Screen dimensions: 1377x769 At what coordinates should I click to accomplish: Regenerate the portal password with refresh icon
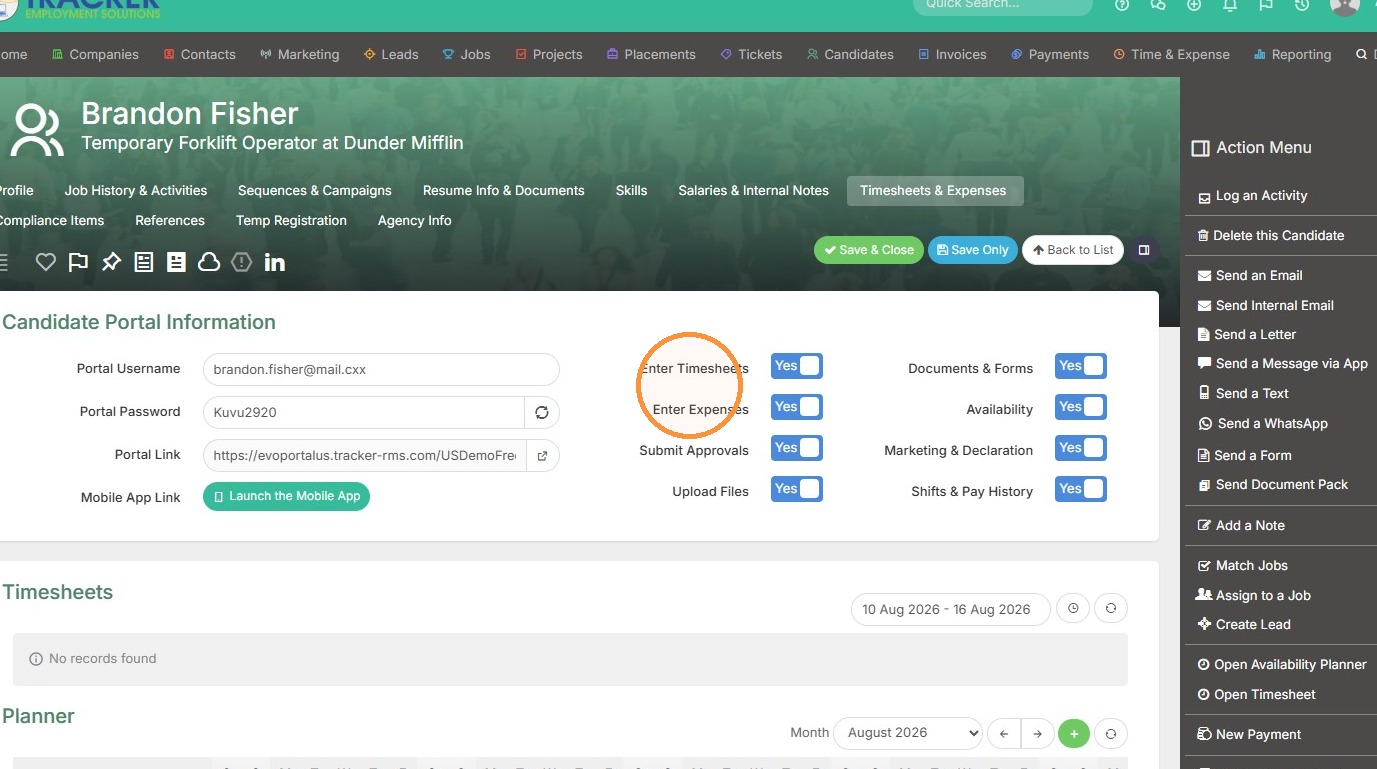coord(542,412)
